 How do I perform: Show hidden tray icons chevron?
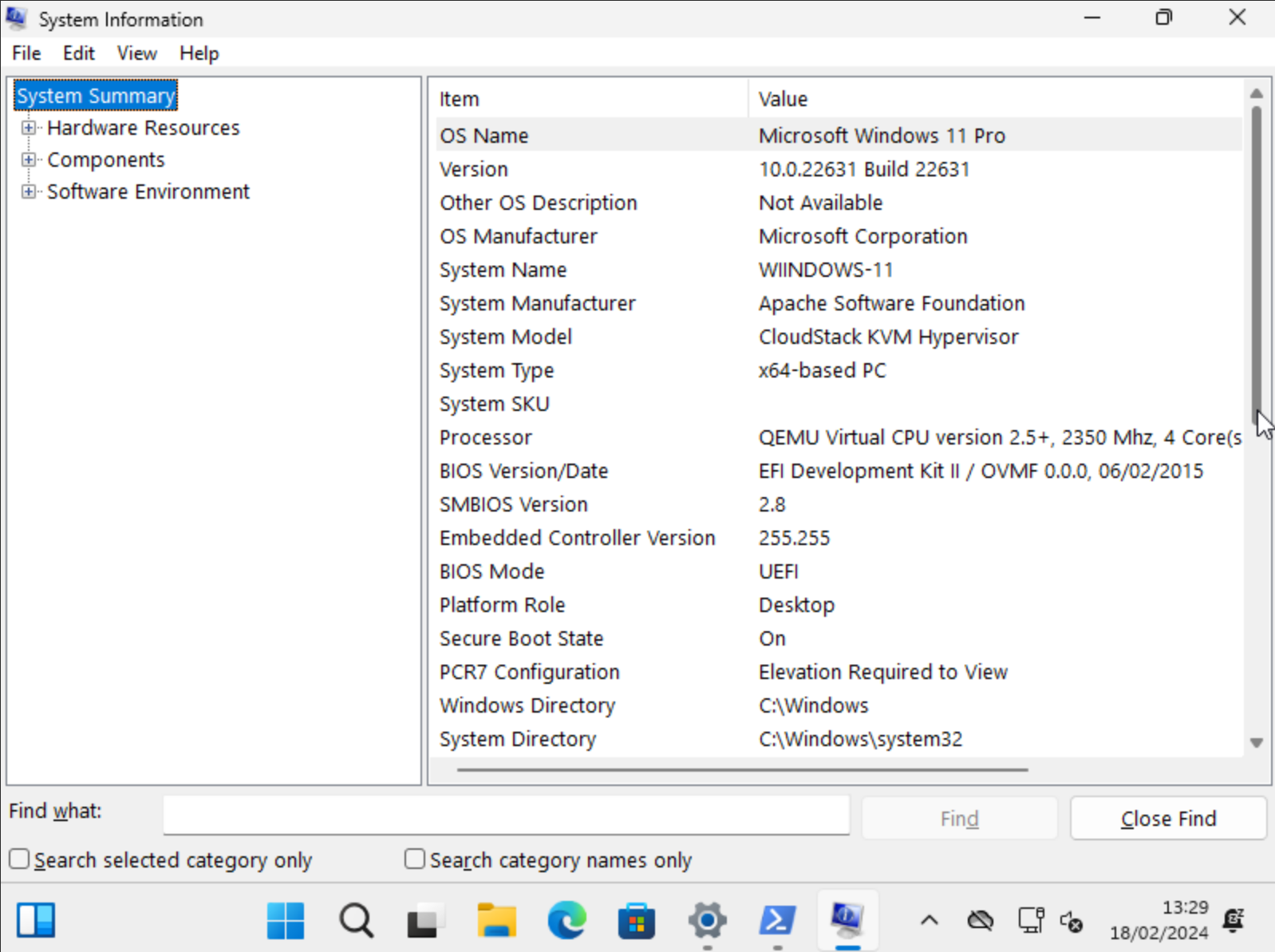[929, 921]
